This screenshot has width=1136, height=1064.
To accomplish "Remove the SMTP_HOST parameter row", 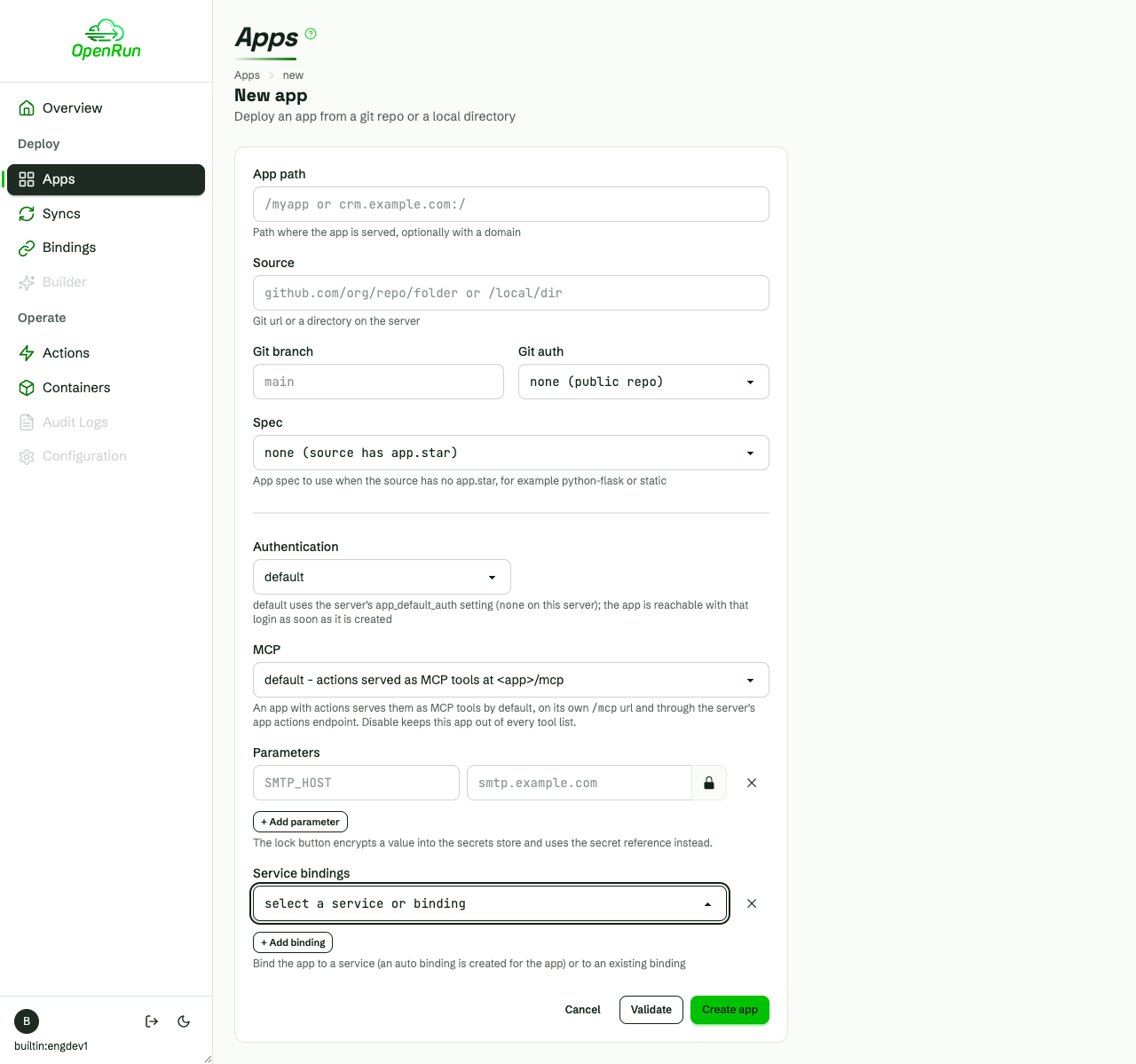I will tap(752, 783).
